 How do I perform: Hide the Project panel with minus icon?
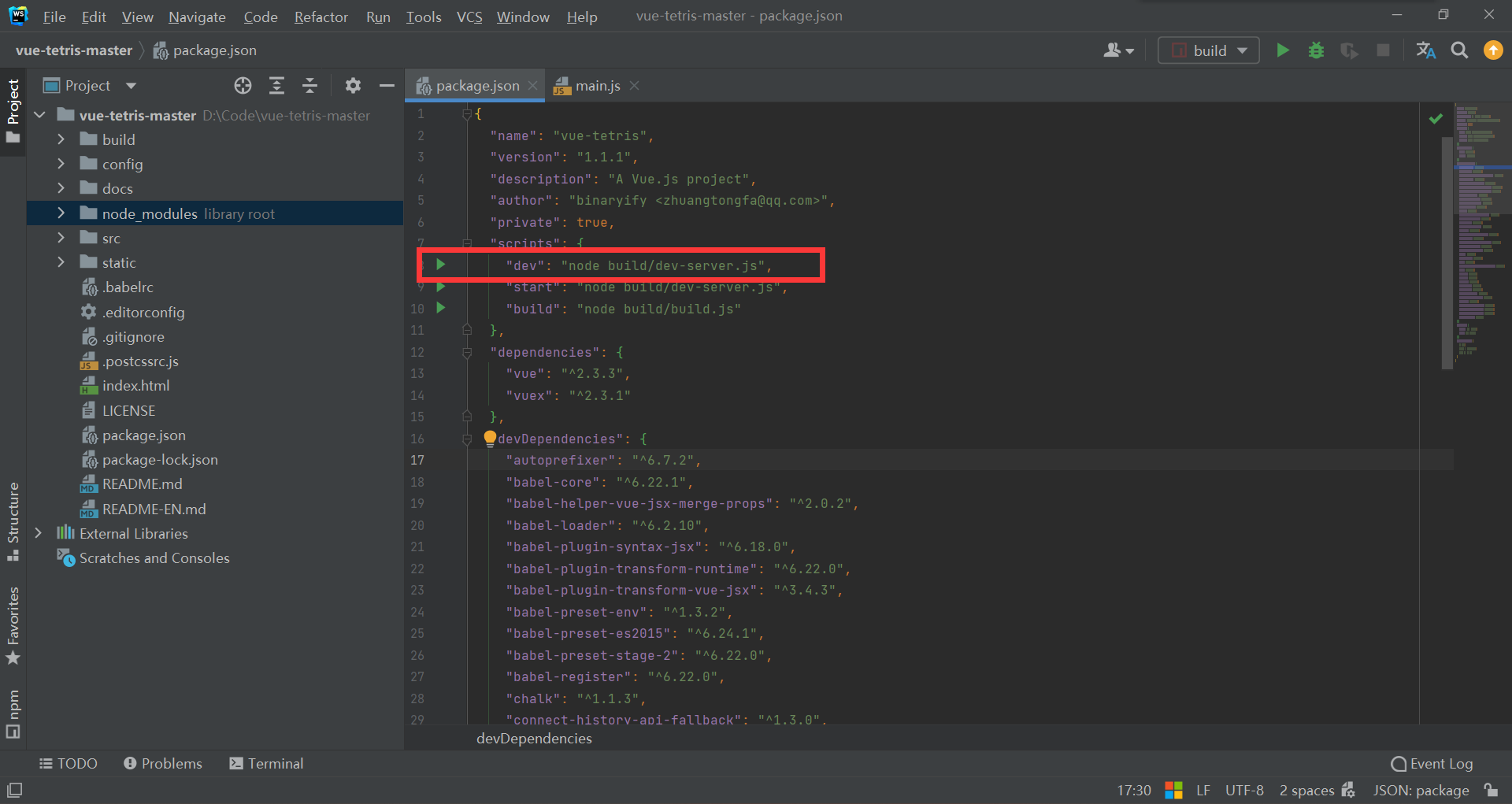pos(387,86)
